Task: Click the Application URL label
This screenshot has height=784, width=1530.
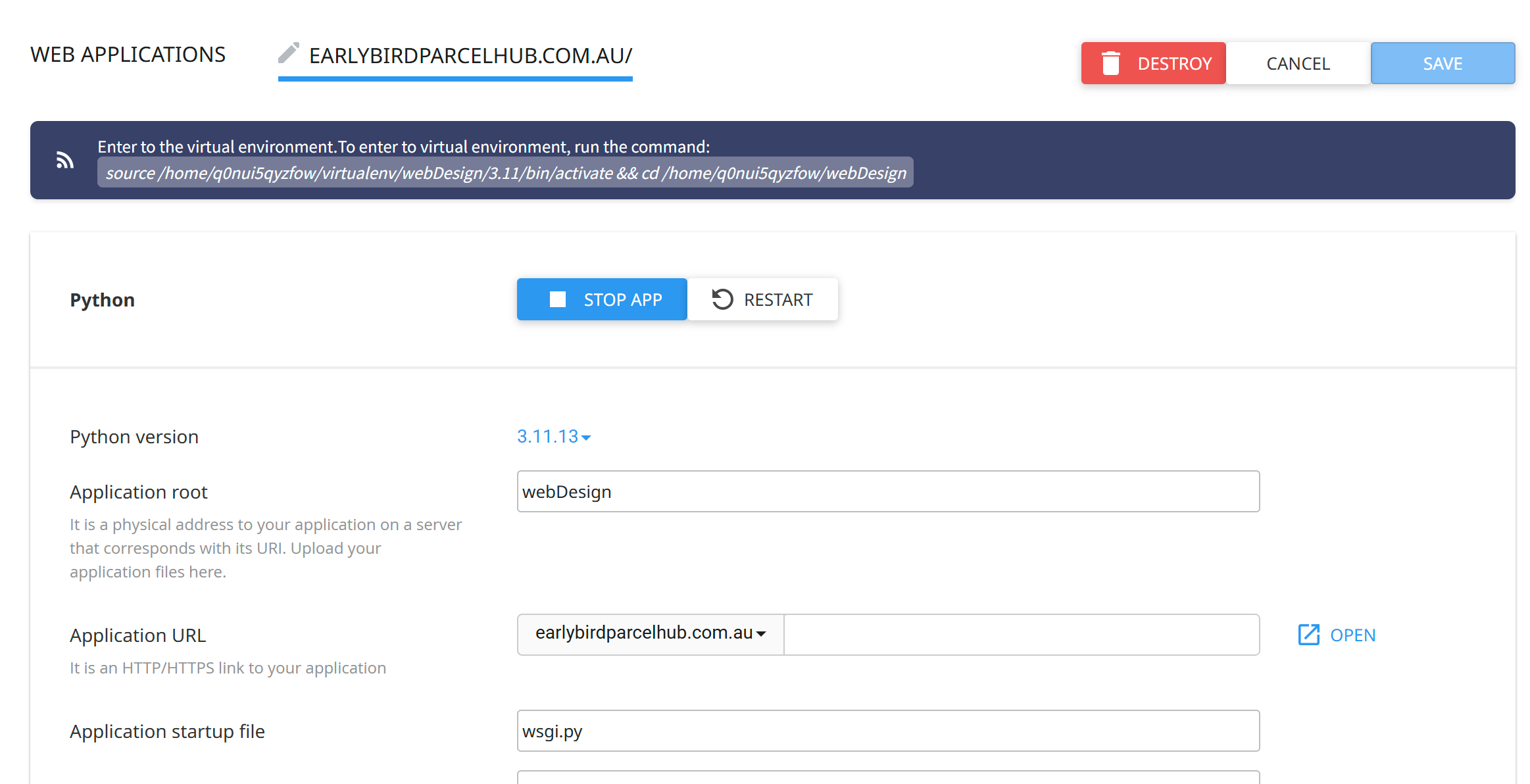Action: pyautogui.click(x=138, y=635)
